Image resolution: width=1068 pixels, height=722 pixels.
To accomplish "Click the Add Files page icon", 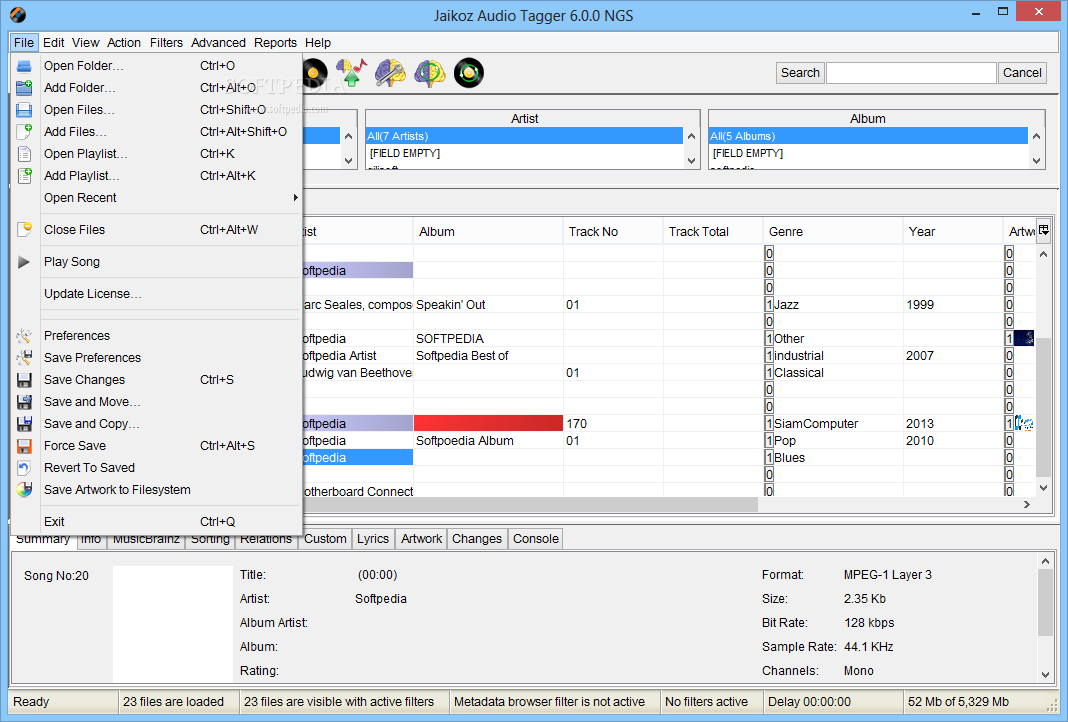I will point(24,131).
